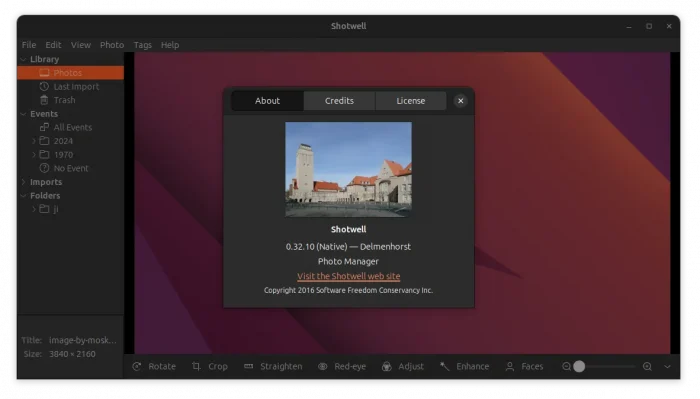The height and width of the screenshot is (399, 700).
Task: Click the zoom slider handle
Action: click(579, 366)
